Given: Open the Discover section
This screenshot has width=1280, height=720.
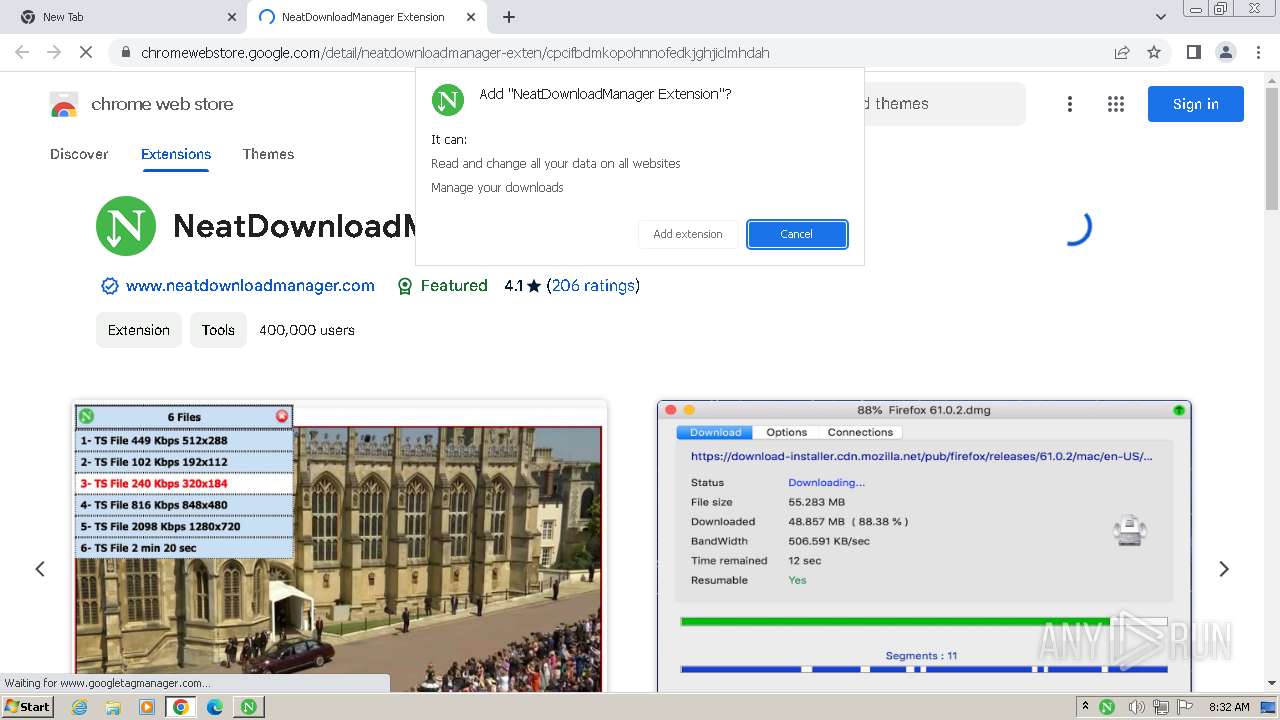Looking at the screenshot, I should (79, 154).
